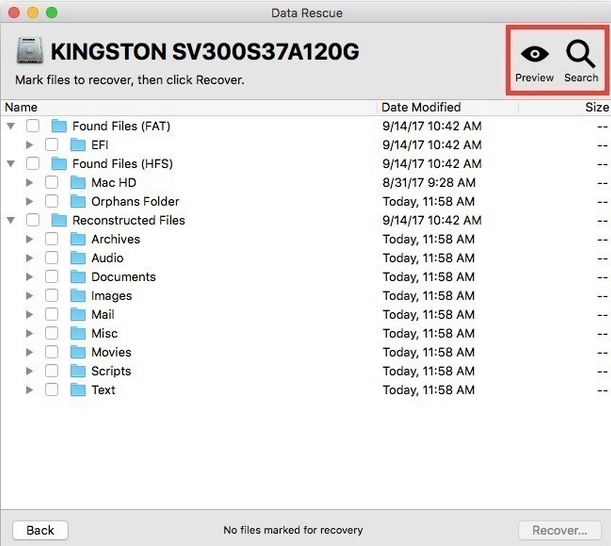Select the Reconstructed Files folder icon
The width and height of the screenshot is (611, 546).
tap(59, 220)
